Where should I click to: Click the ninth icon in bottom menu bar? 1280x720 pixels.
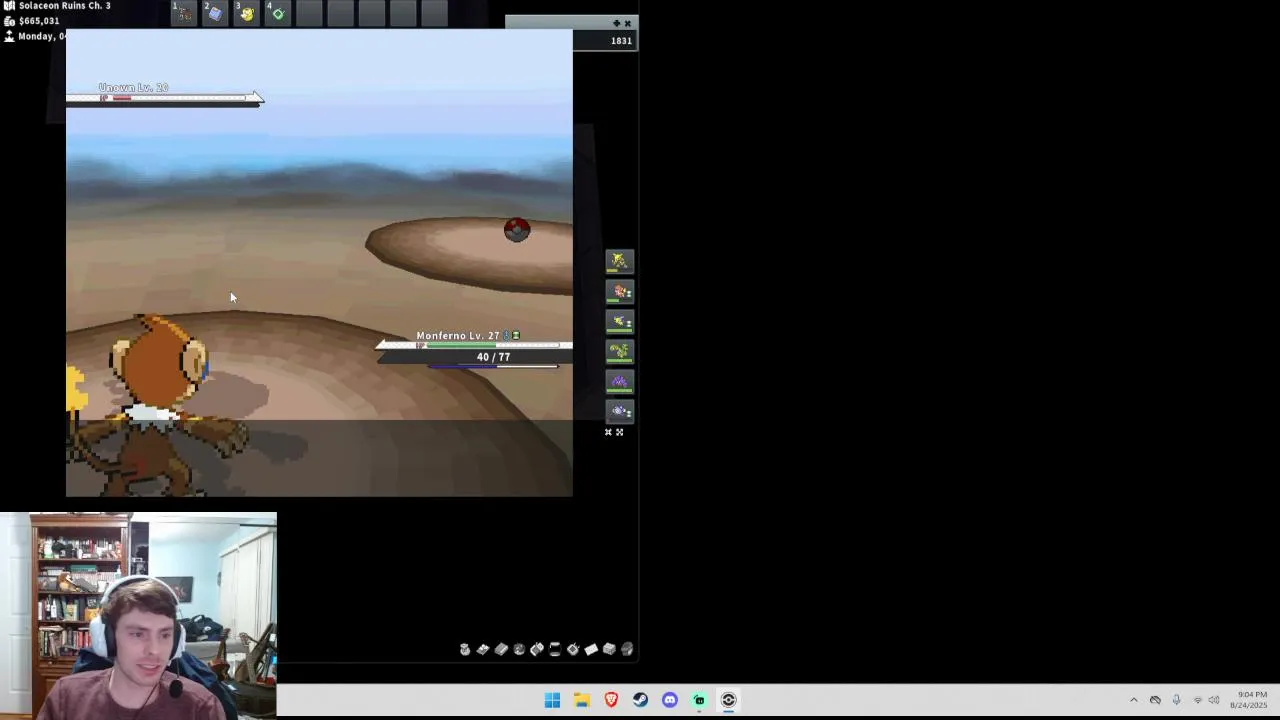609,649
